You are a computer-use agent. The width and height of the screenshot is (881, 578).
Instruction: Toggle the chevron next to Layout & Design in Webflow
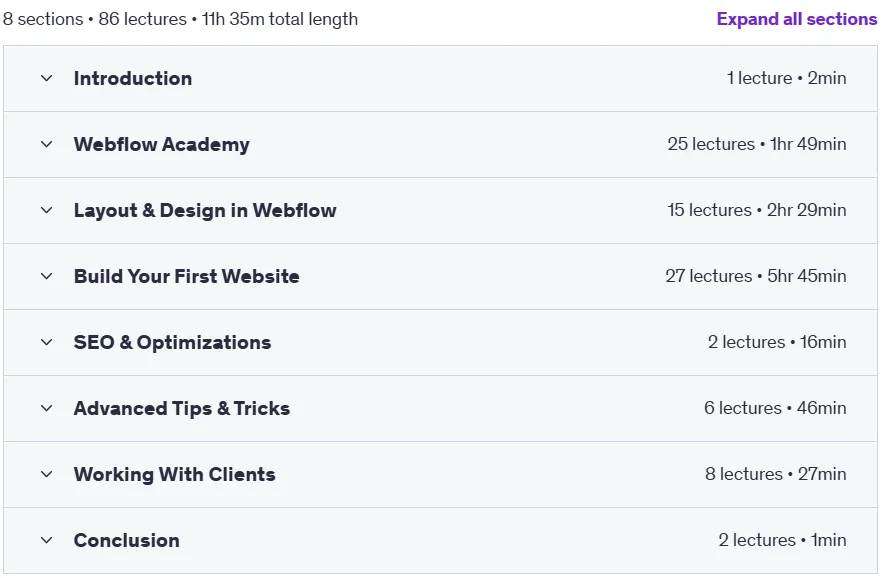(x=47, y=210)
